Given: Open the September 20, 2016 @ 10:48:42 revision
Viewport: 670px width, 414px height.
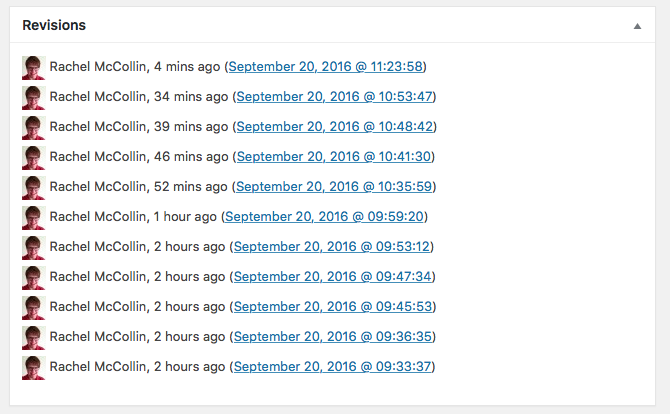Looking at the screenshot, I should pos(334,127).
